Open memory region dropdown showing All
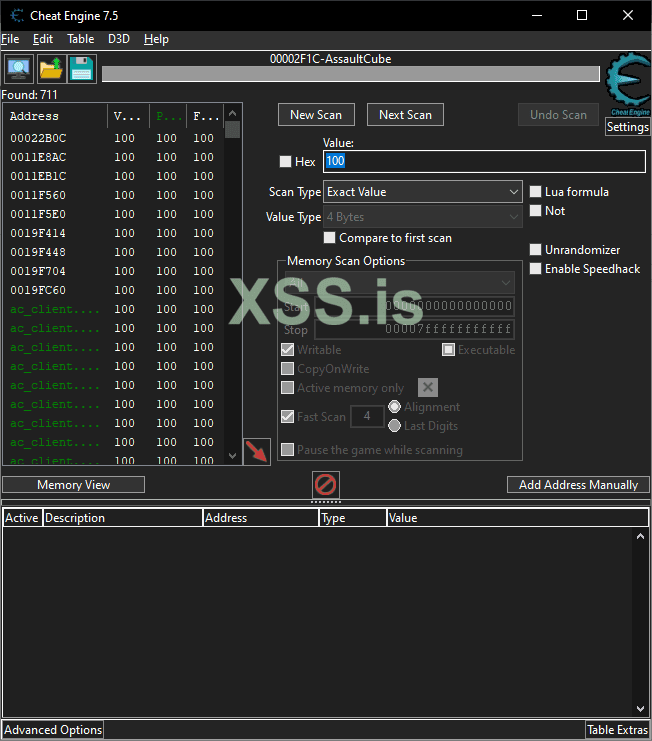 (400, 283)
